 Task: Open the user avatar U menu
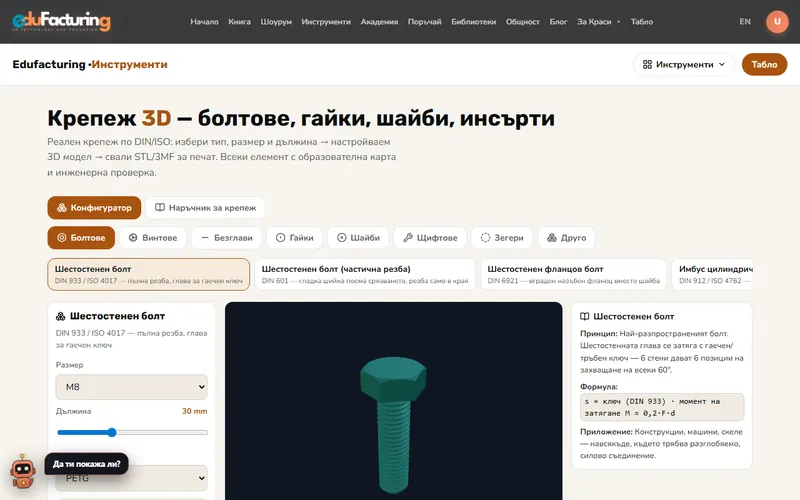tap(777, 21)
